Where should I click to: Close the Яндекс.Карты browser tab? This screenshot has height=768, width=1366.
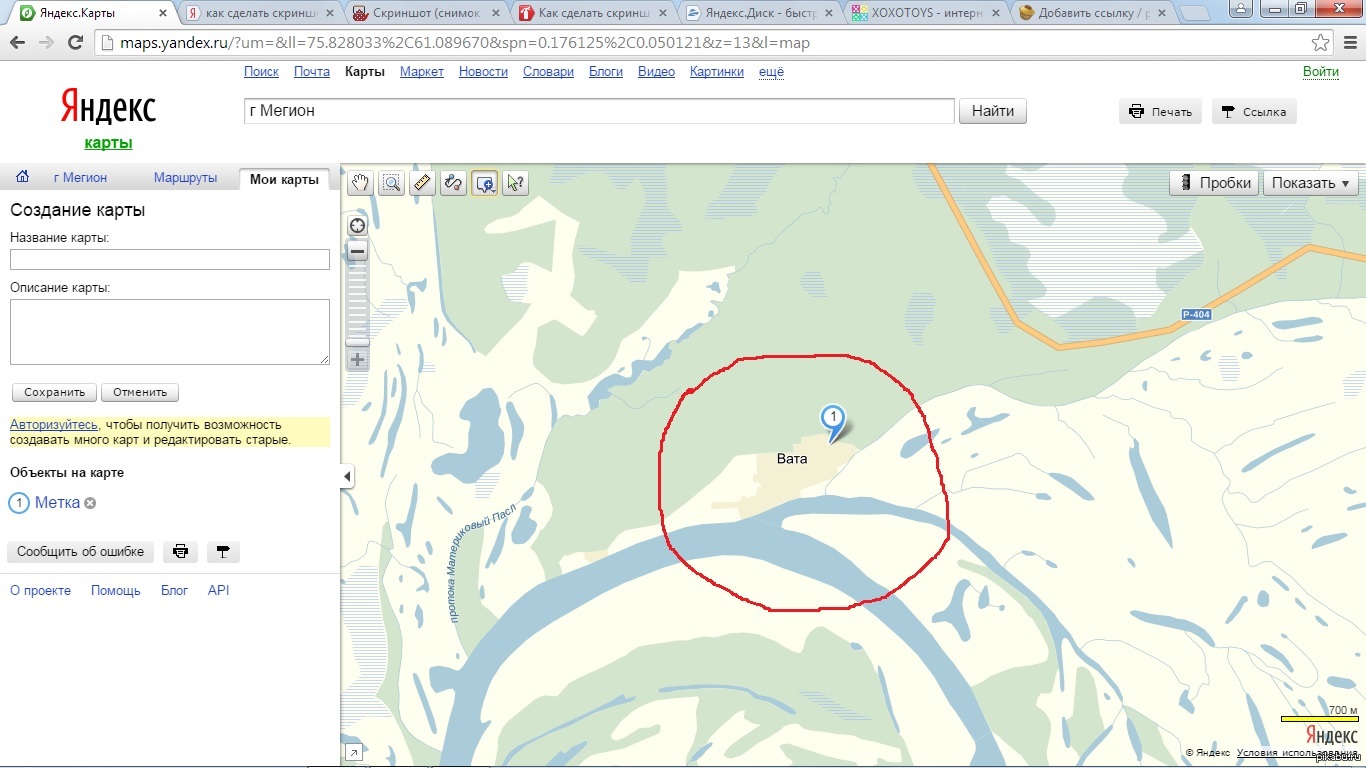pos(164,13)
